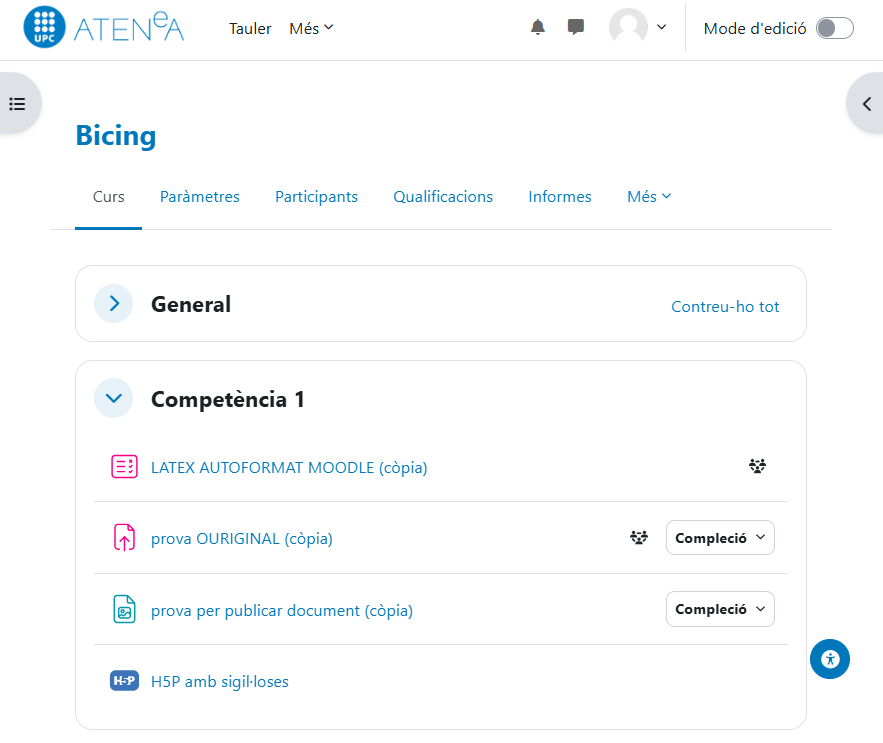Open the H5P amb sigil·loses activity link

[x=220, y=682]
